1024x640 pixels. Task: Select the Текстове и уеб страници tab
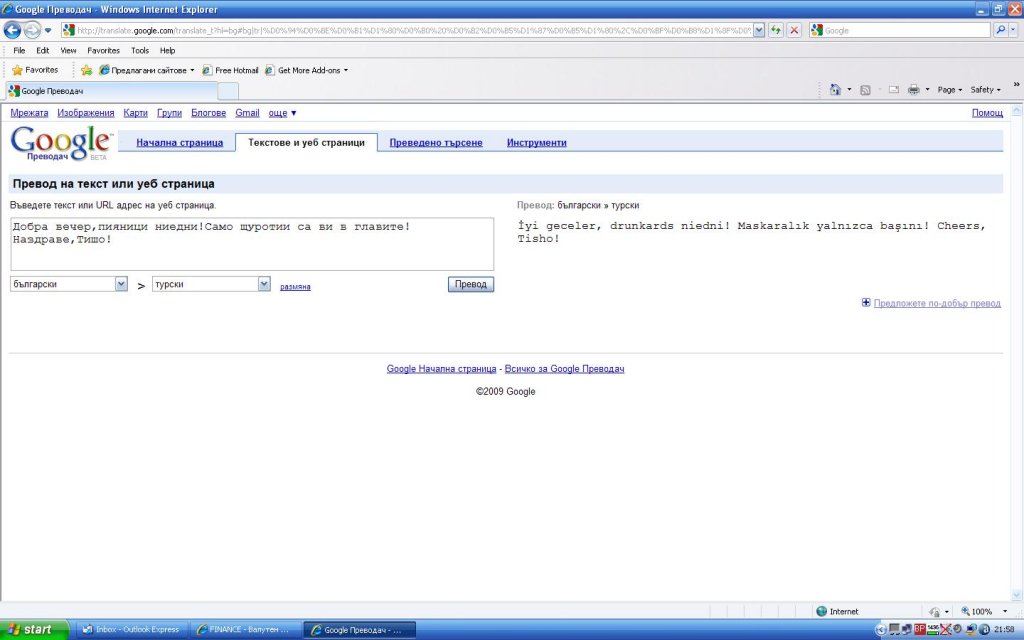point(306,142)
